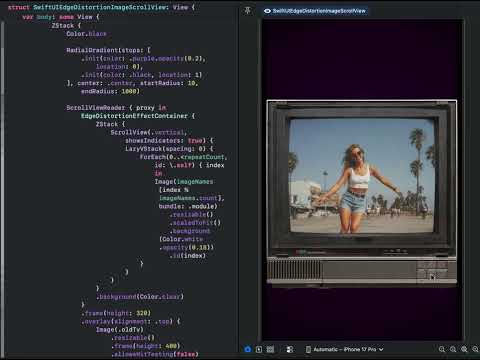Click the '.background(Color.clear)' line

point(140,297)
